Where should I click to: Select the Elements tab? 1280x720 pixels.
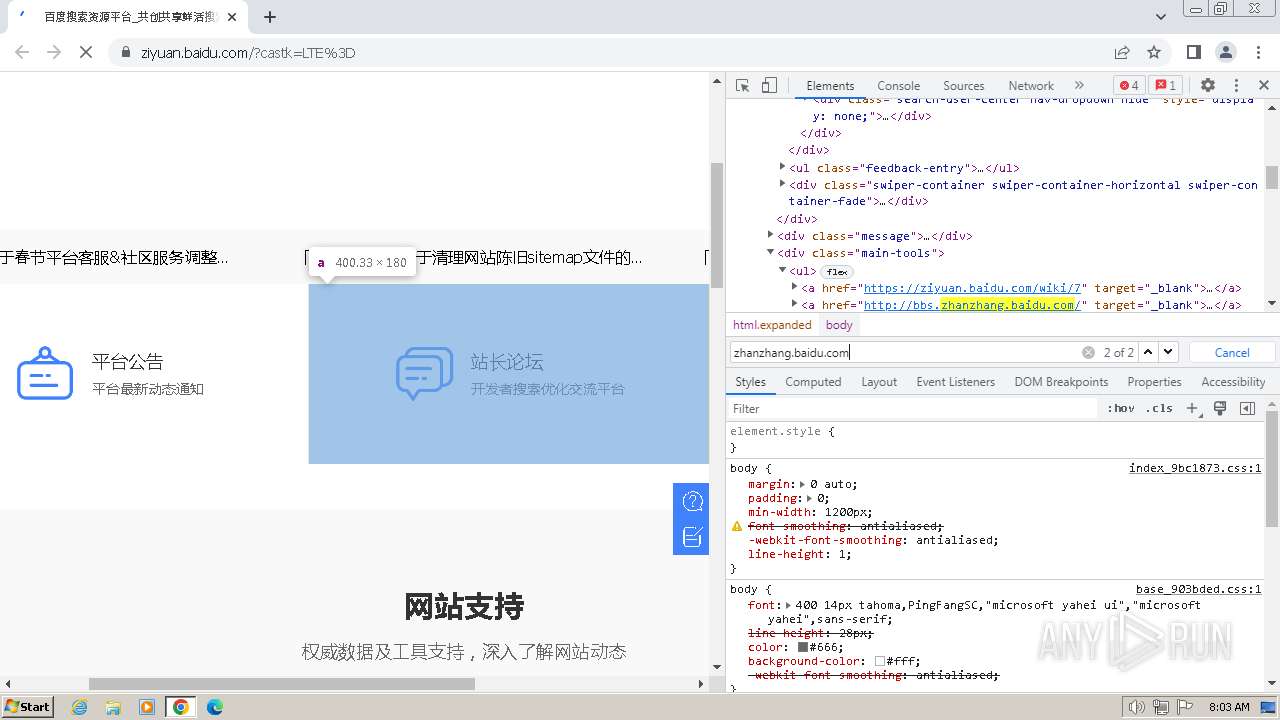pos(830,86)
